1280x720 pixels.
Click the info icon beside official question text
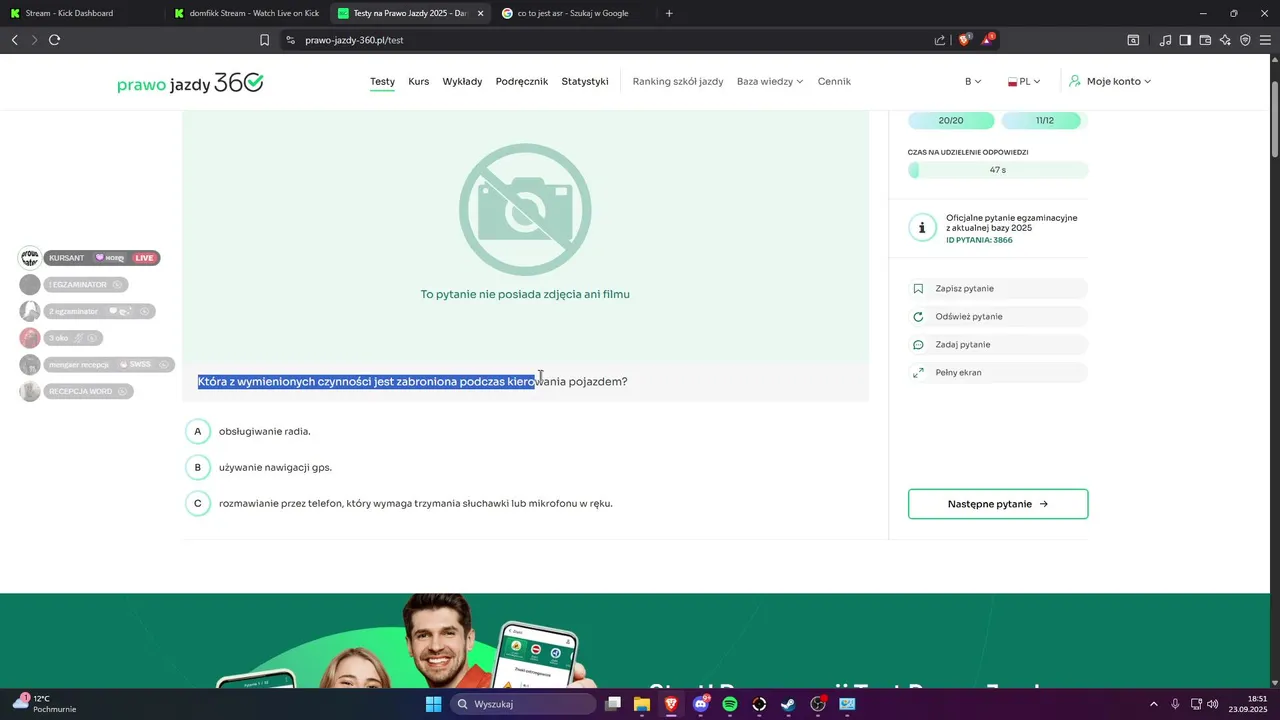point(922,228)
